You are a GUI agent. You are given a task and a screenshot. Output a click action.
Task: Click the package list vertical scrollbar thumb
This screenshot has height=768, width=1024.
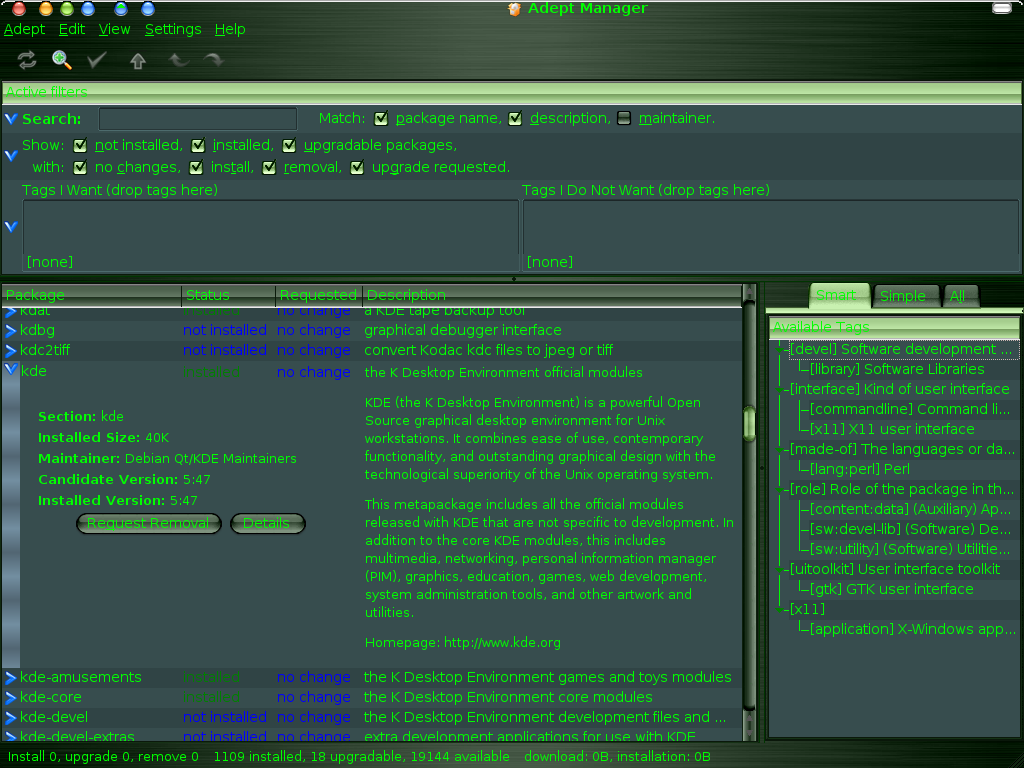click(x=750, y=422)
